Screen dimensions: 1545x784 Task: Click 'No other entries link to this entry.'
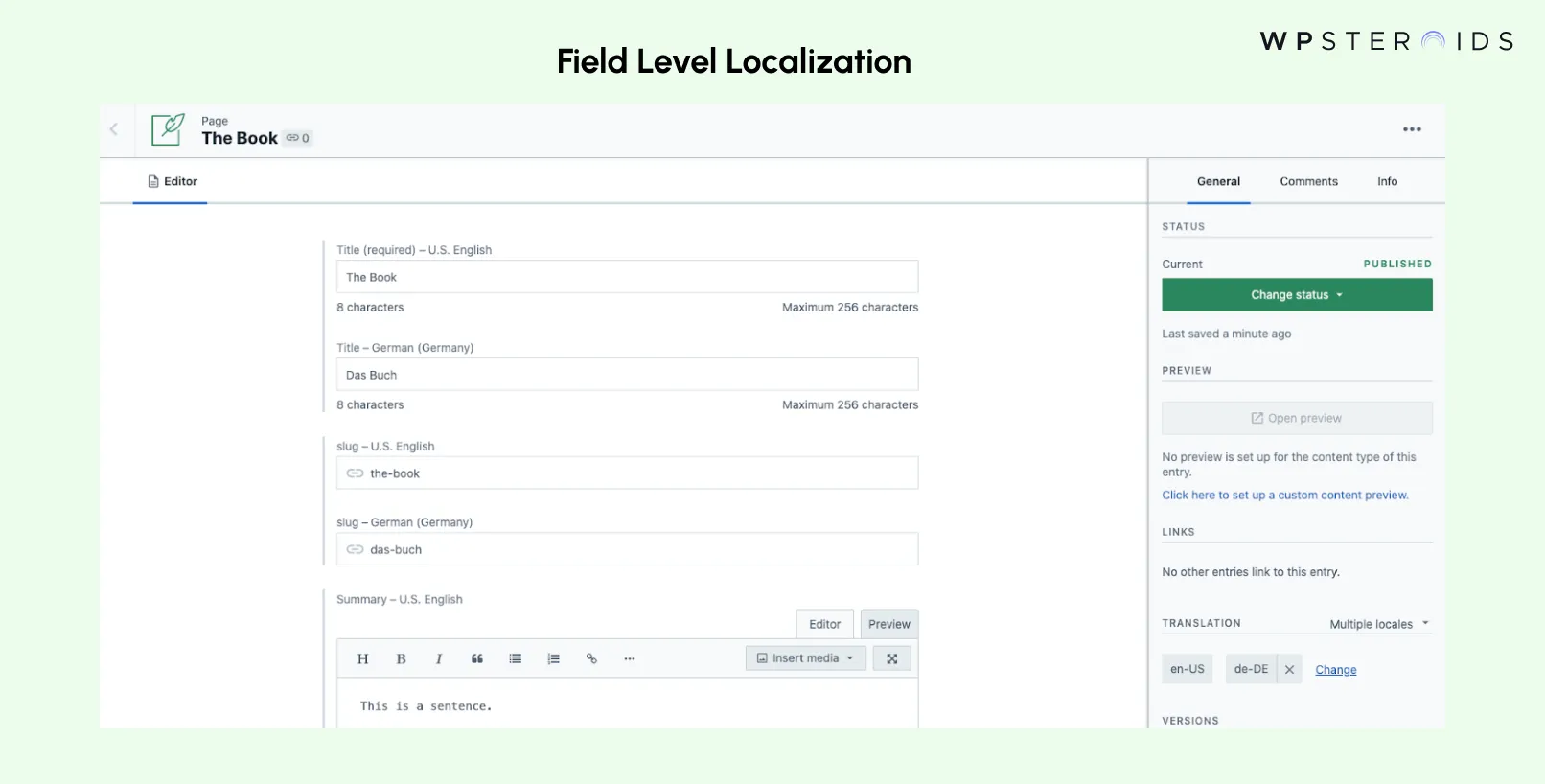point(1250,572)
